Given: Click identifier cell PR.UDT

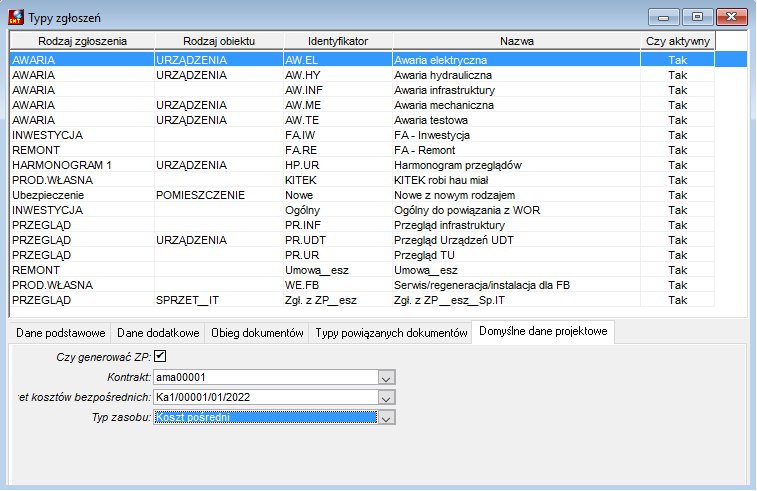Looking at the screenshot, I should coord(338,240).
